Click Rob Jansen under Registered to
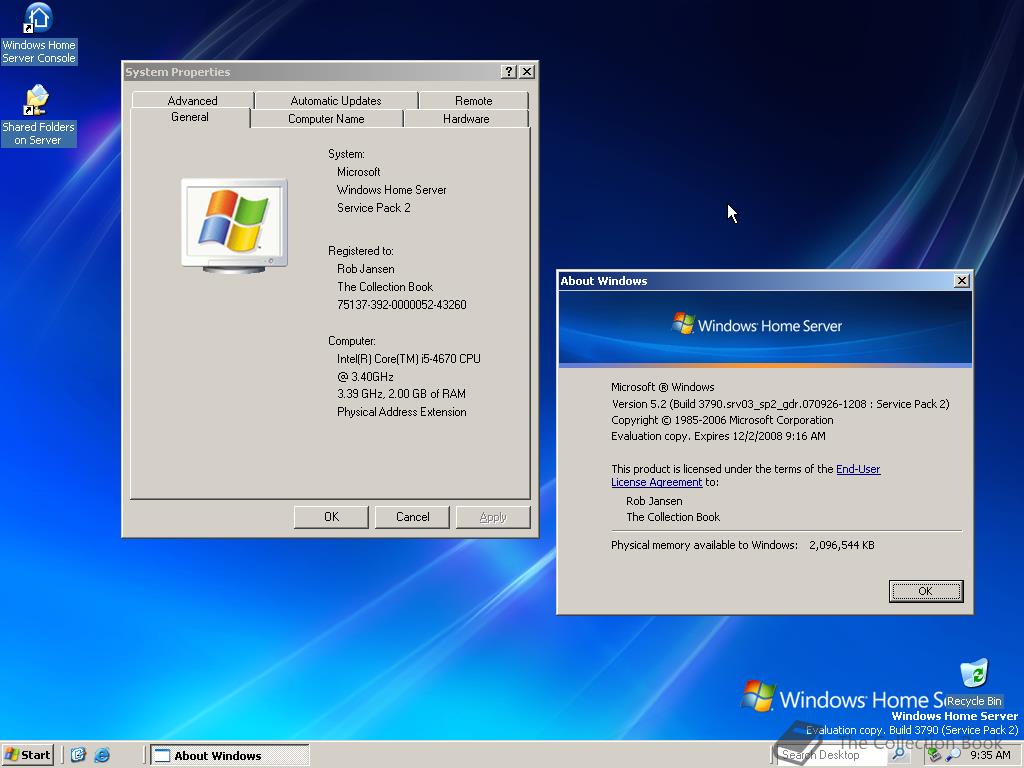 coord(366,268)
